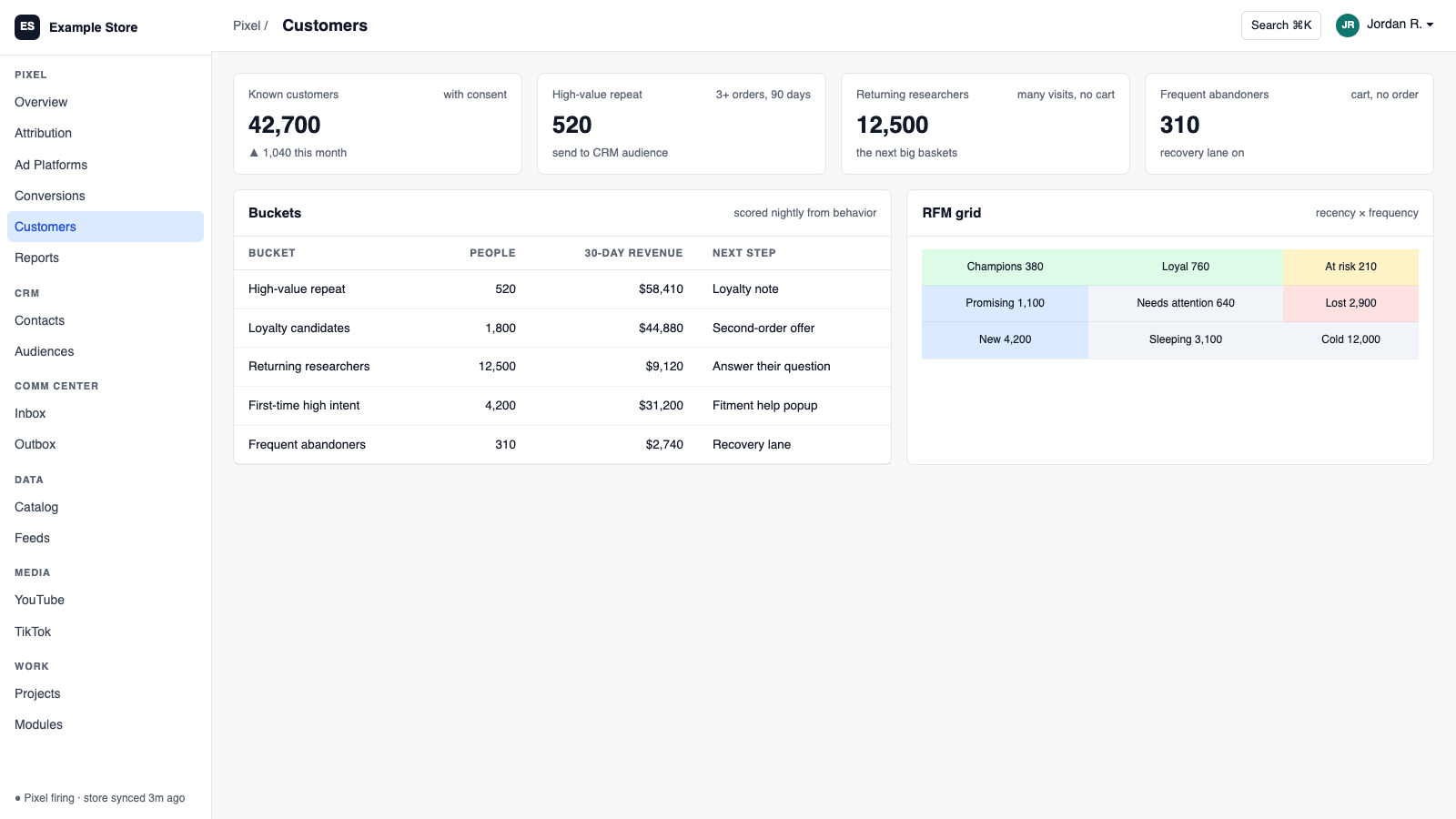Click the Pixel breadcrumb link
The height and width of the screenshot is (819, 1456).
[247, 25]
